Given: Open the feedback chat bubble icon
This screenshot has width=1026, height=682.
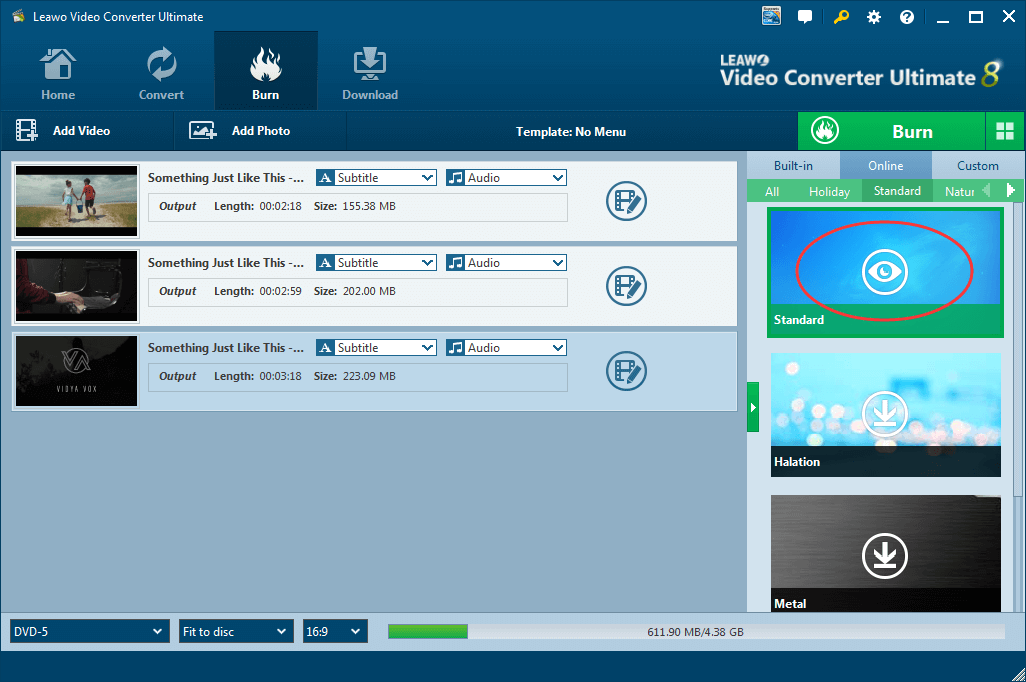Looking at the screenshot, I should click(805, 17).
